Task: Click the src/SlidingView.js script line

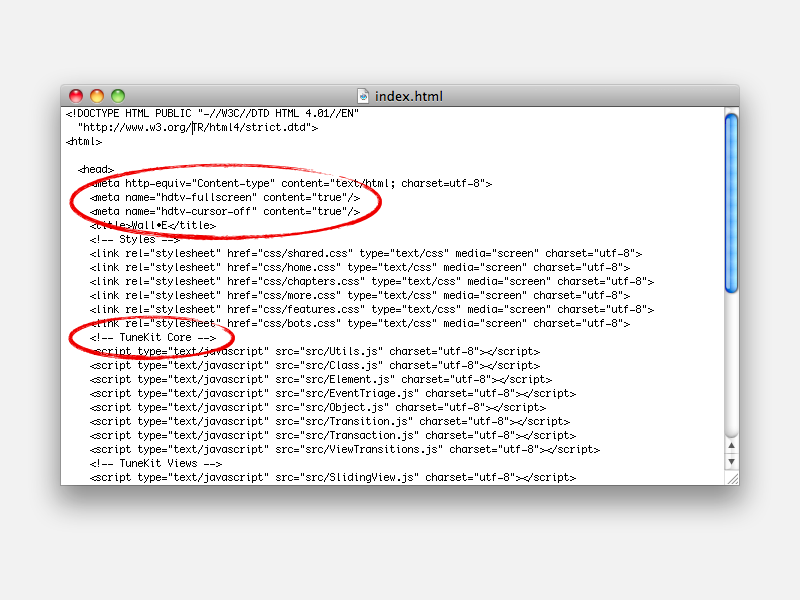Action: pyautogui.click(x=333, y=478)
